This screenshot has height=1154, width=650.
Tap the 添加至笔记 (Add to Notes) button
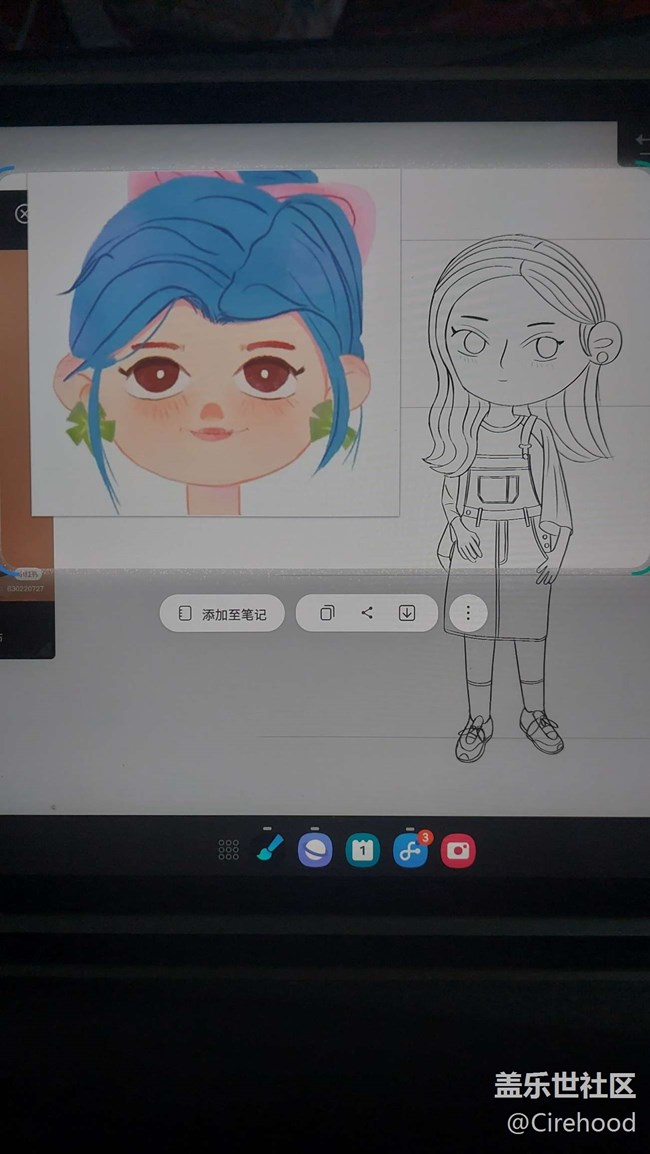point(222,614)
